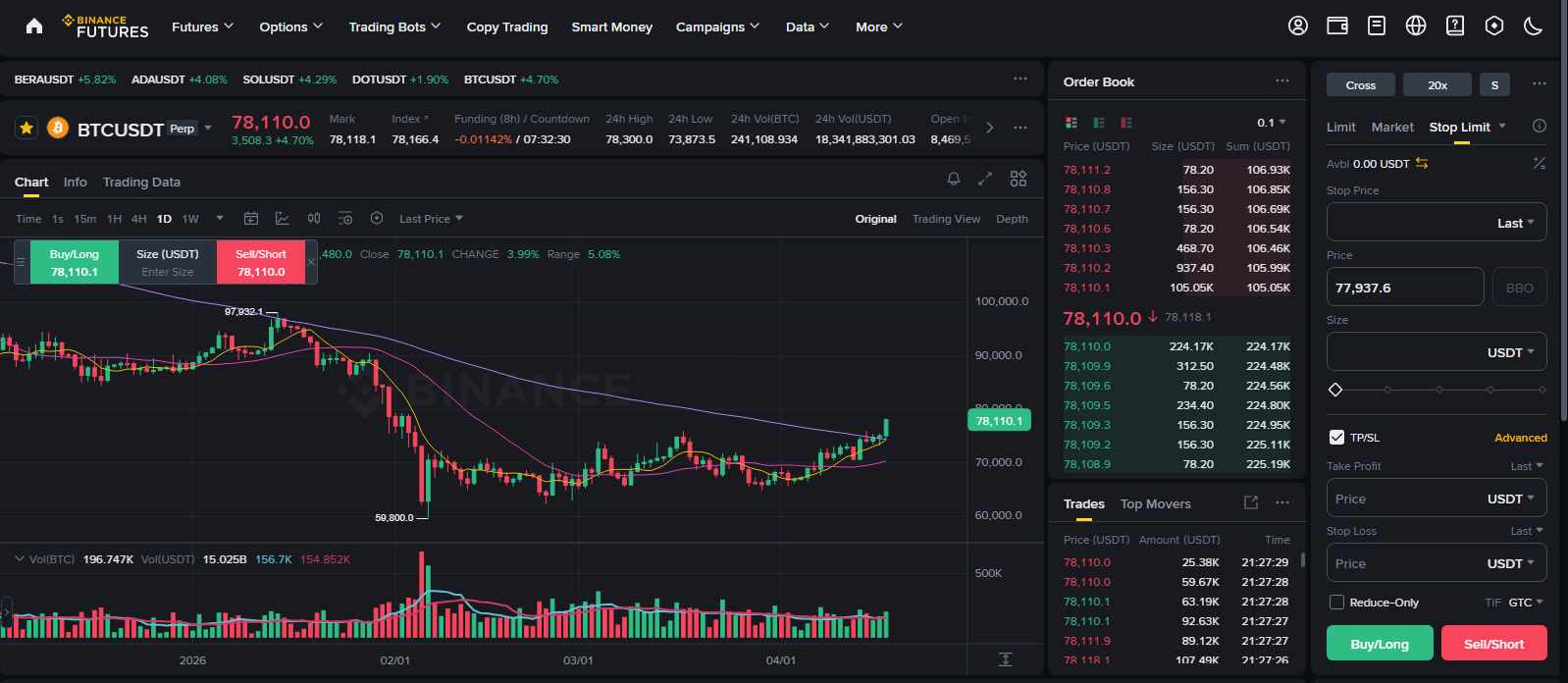This screenshot has width=1568, height=683.
Task: Open the BTCUSDT pair selector arrow
Action: click(208, 128)
